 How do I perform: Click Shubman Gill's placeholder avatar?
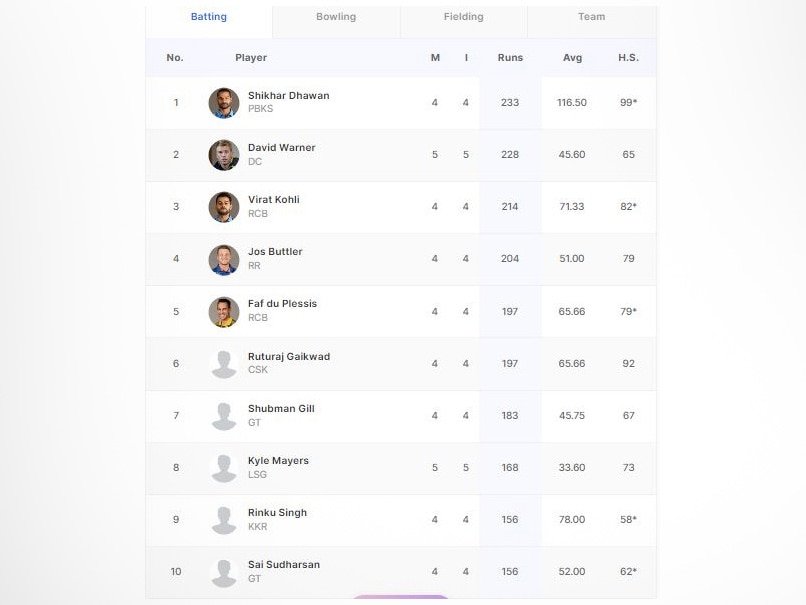pyautogui.click(x=224, y=416)
